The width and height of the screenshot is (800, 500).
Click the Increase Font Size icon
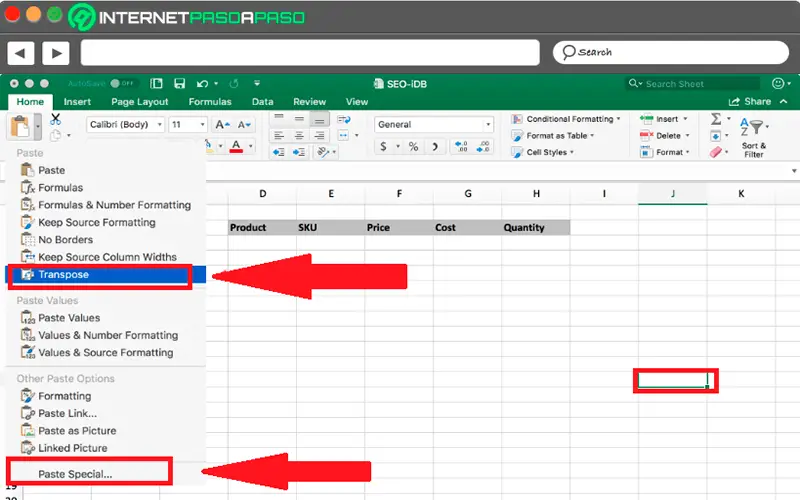[222, 124]
